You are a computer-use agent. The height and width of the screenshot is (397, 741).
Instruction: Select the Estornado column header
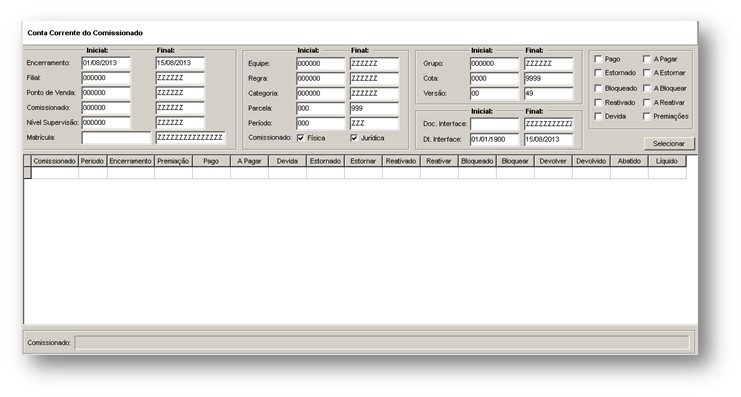(x=325, y=161)
